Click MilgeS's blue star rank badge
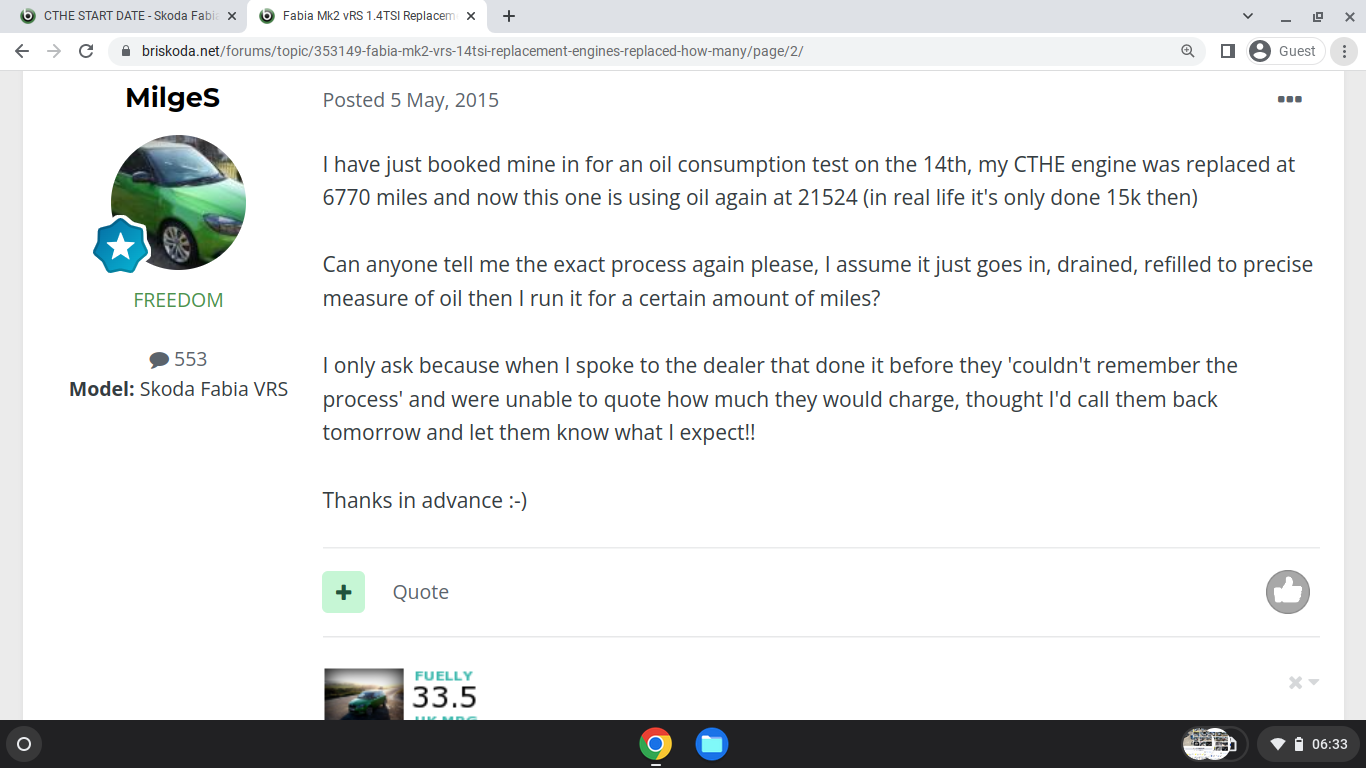Image resolution: width=1366 pixels, height=768 pixels. click(x=121, y=245)
